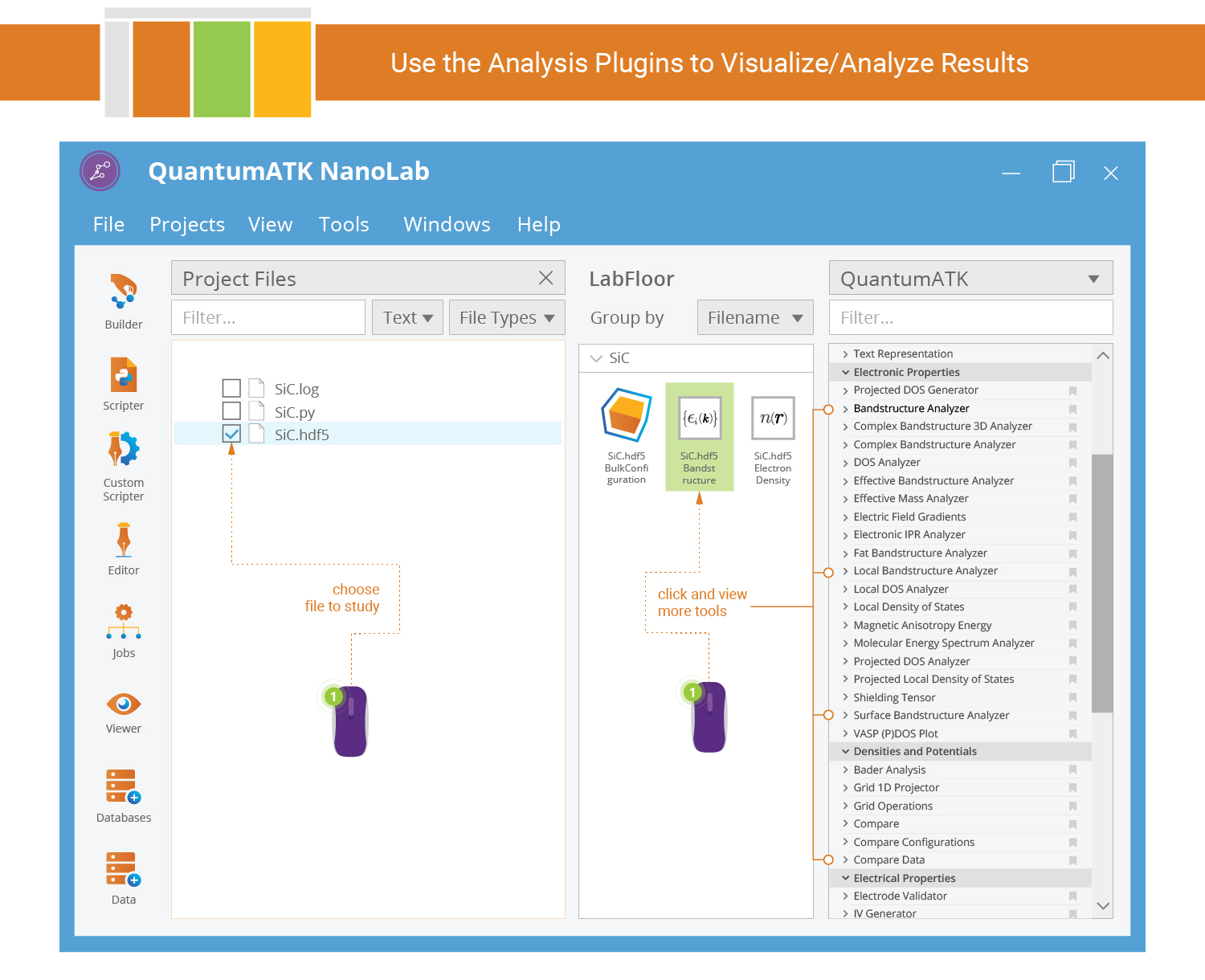Expand the Text Representation item
The height and width of the screenshot is (980, 1205).
tap(845, 354)
